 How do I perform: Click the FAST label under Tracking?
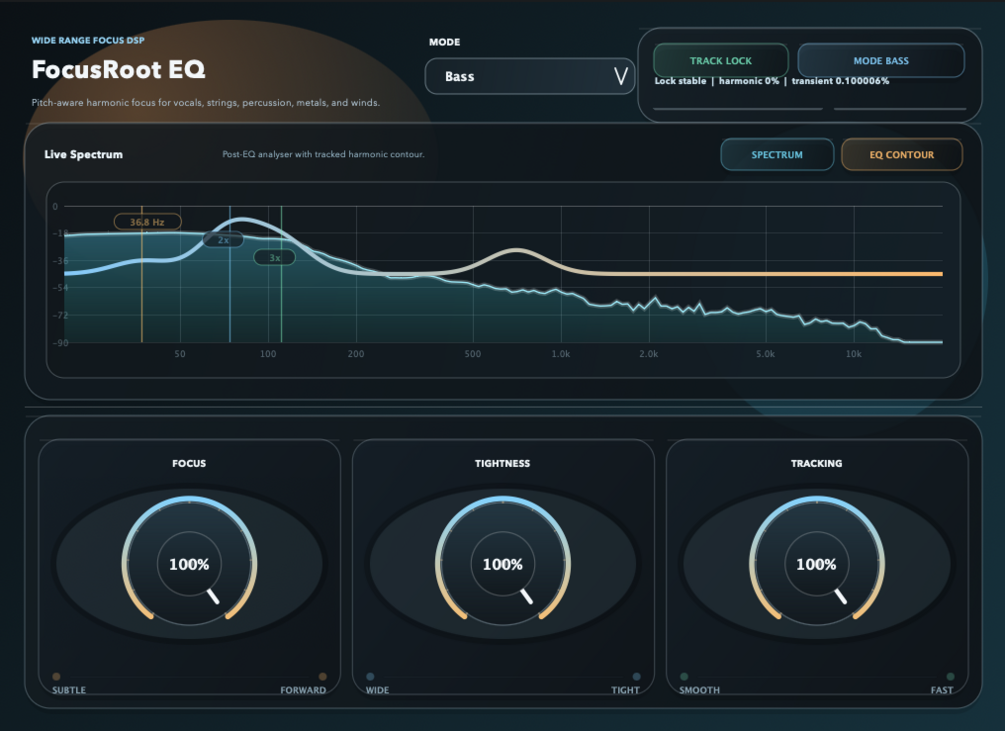click(x=942, y=690)
